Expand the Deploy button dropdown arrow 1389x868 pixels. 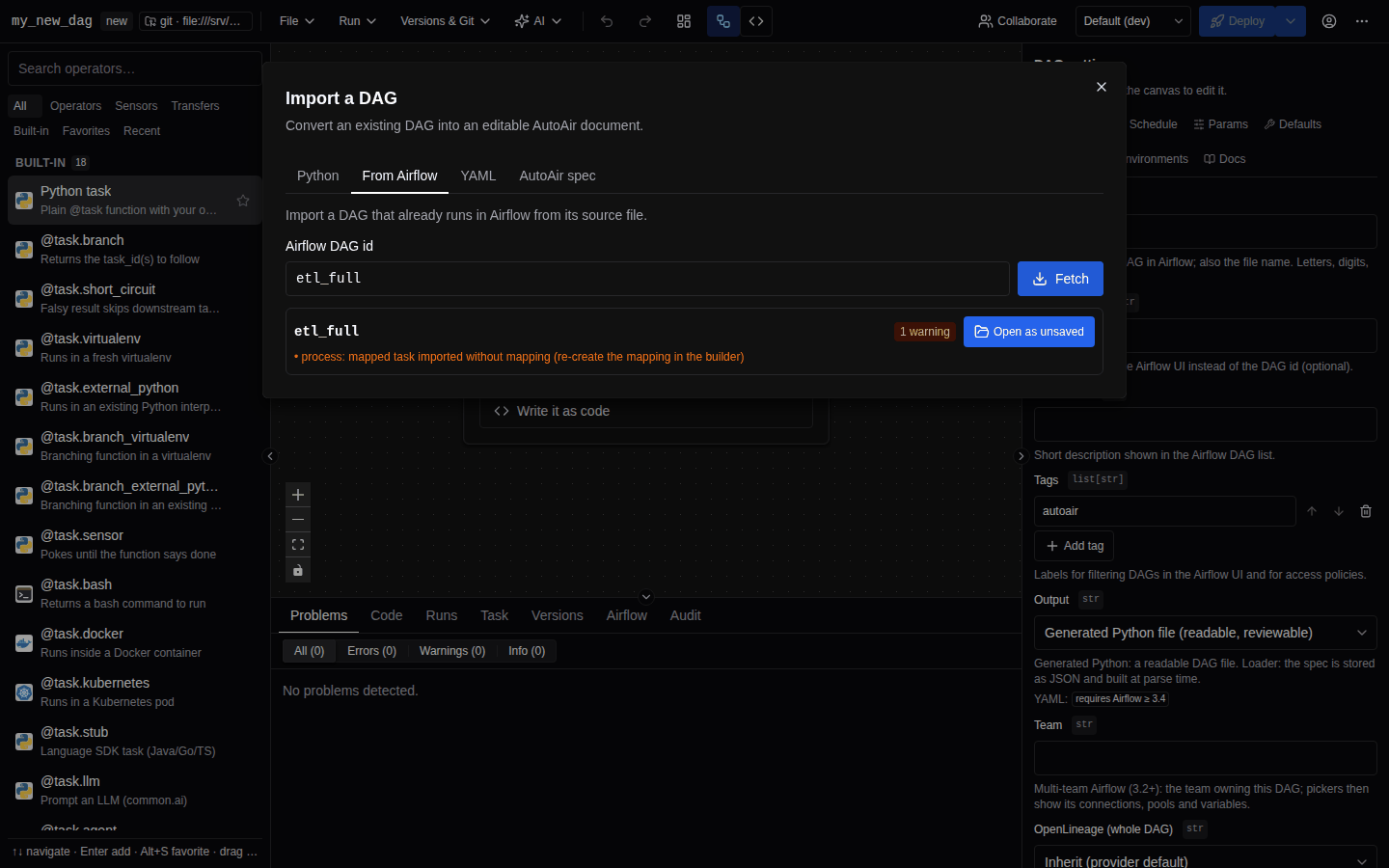pos(1291,21)
